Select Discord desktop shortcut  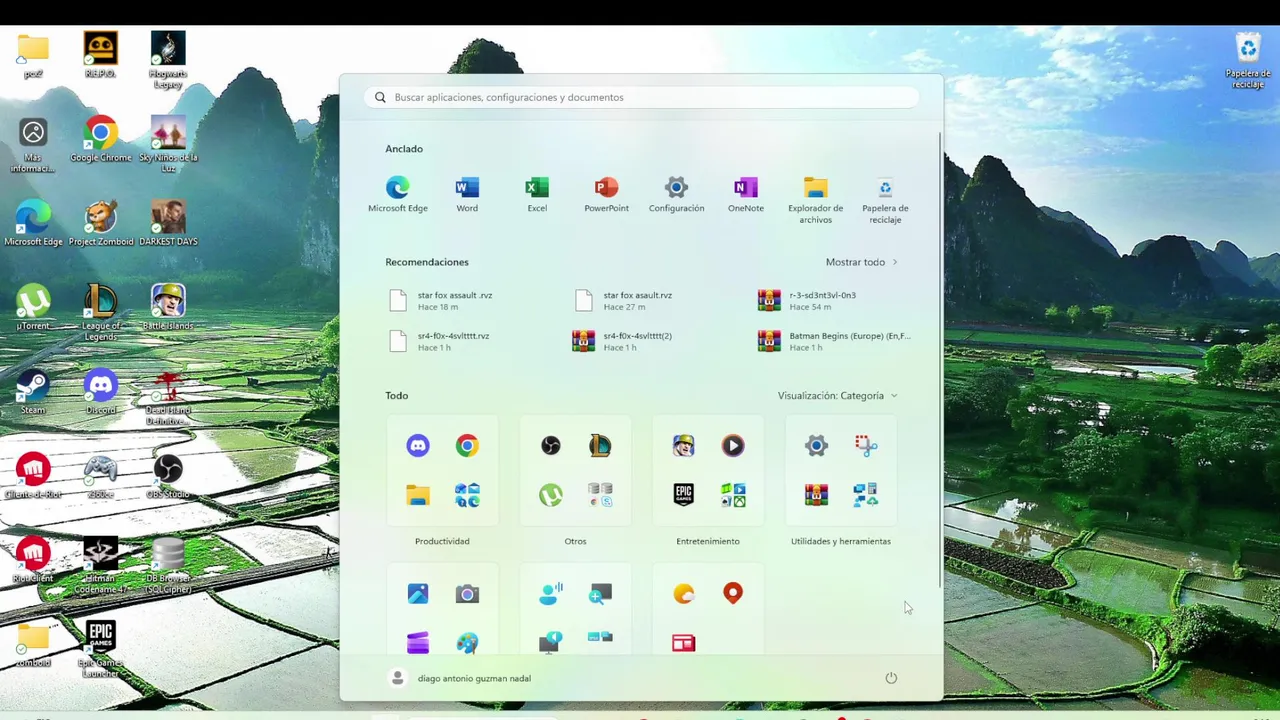(100, 392)
